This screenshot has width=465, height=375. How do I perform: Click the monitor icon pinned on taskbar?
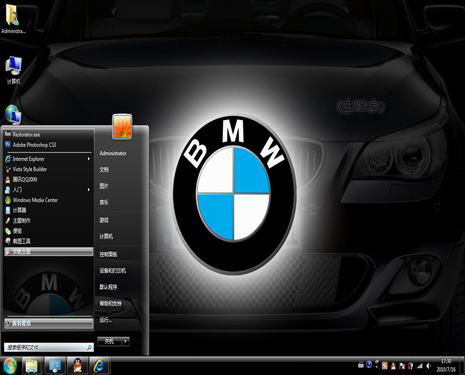[55, 366]
